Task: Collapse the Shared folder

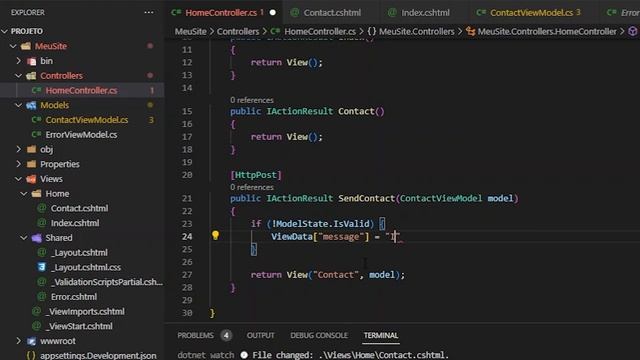Action: pos(24,238)
